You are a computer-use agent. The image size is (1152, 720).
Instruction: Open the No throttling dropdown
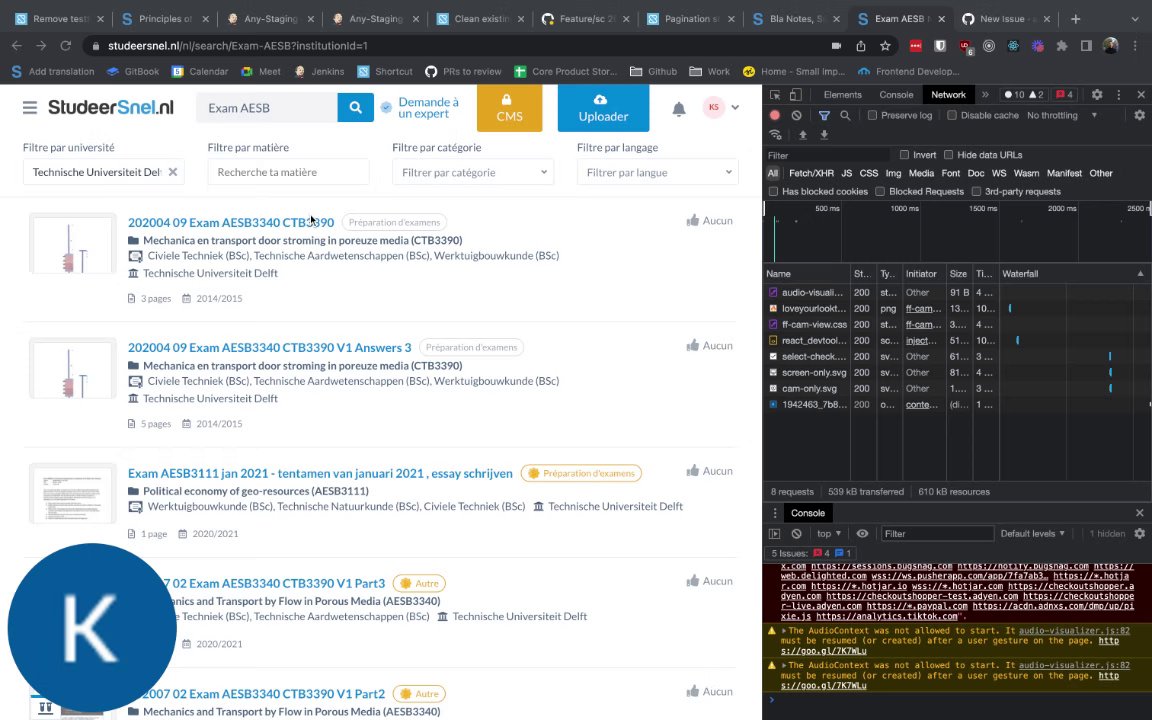coord(1062,115)
